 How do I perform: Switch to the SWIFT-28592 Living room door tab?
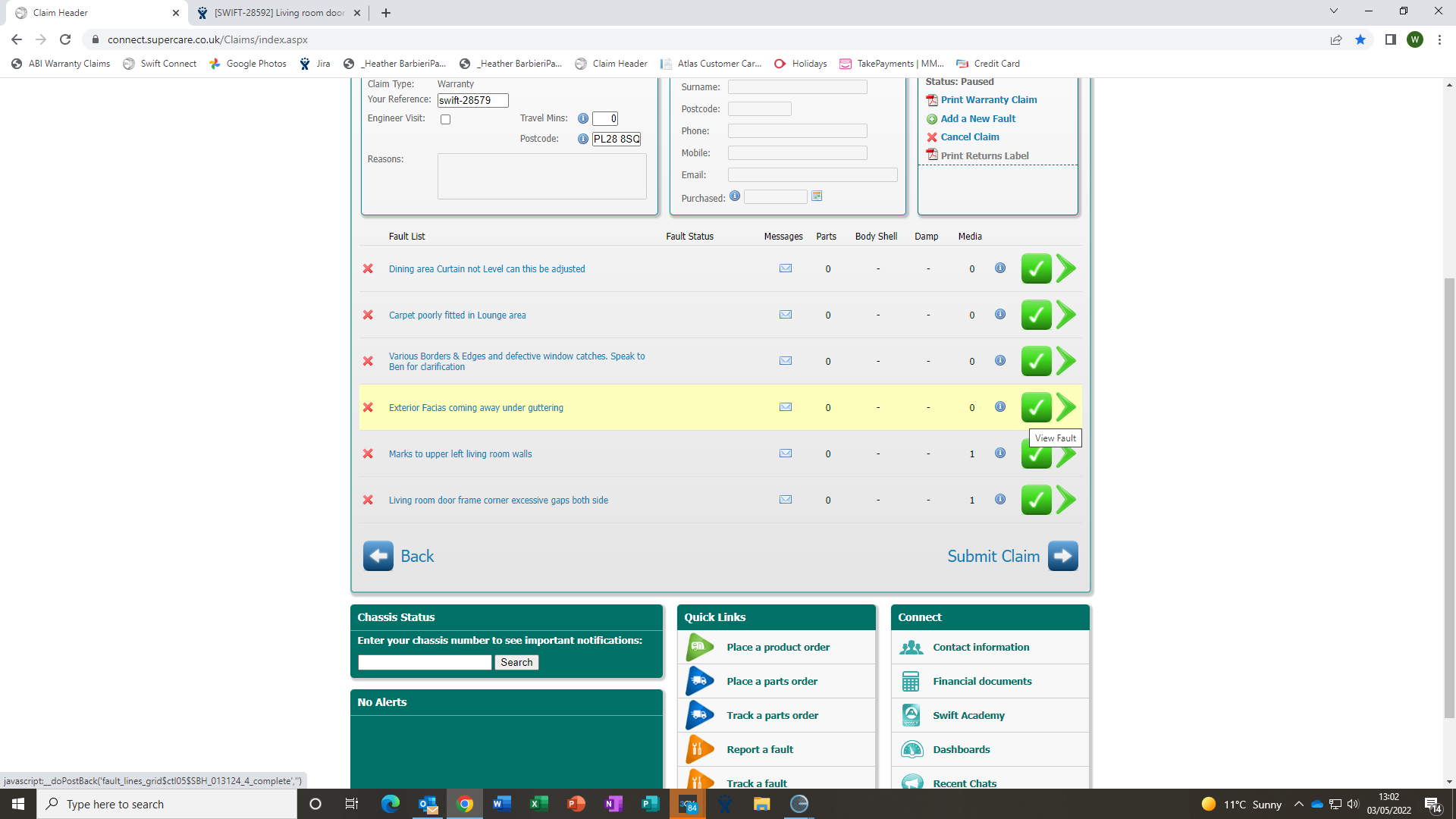278,13
